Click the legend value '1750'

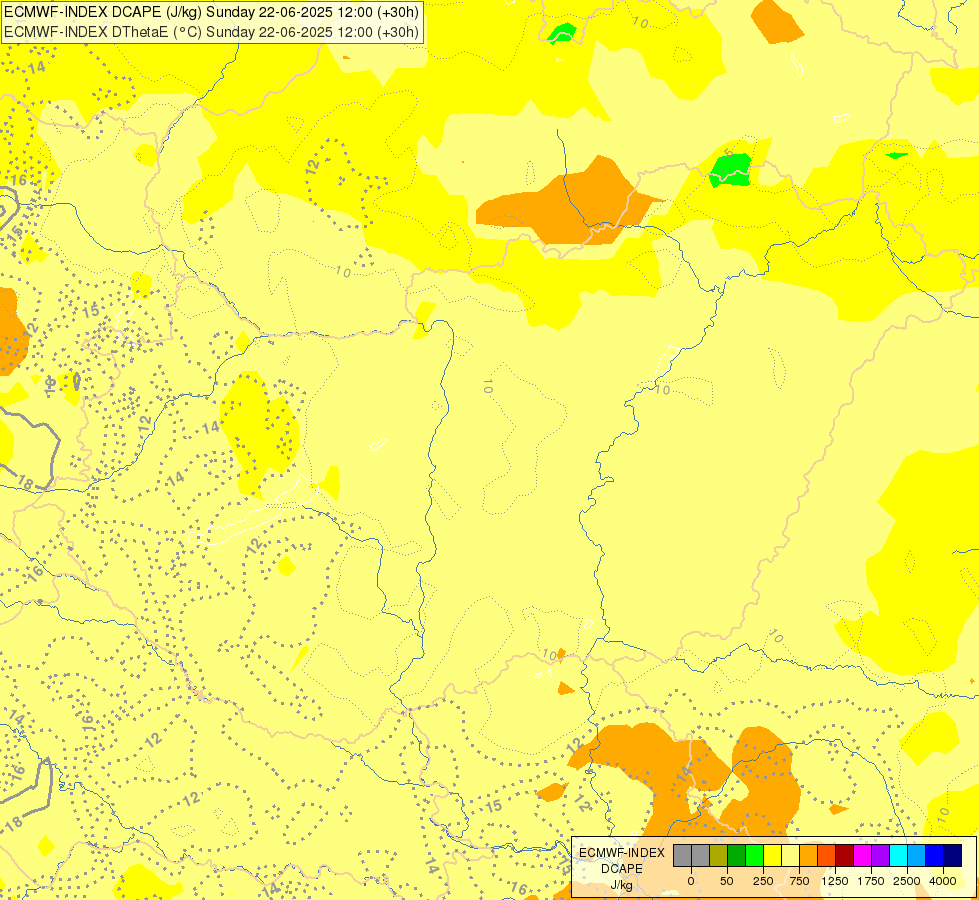[x=871, y=881]
